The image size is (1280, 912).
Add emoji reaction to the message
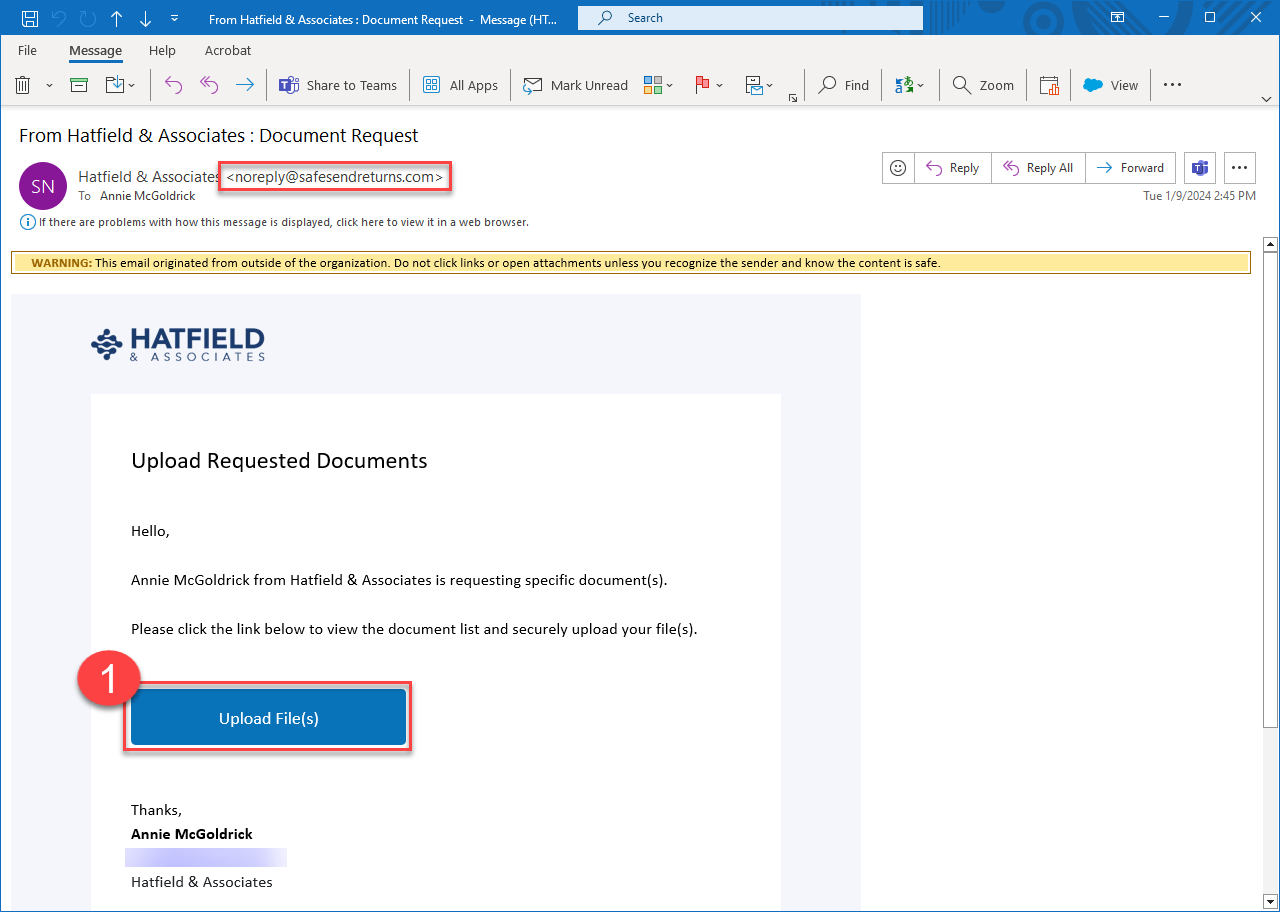pyautogui.click(x=897, y=168)
